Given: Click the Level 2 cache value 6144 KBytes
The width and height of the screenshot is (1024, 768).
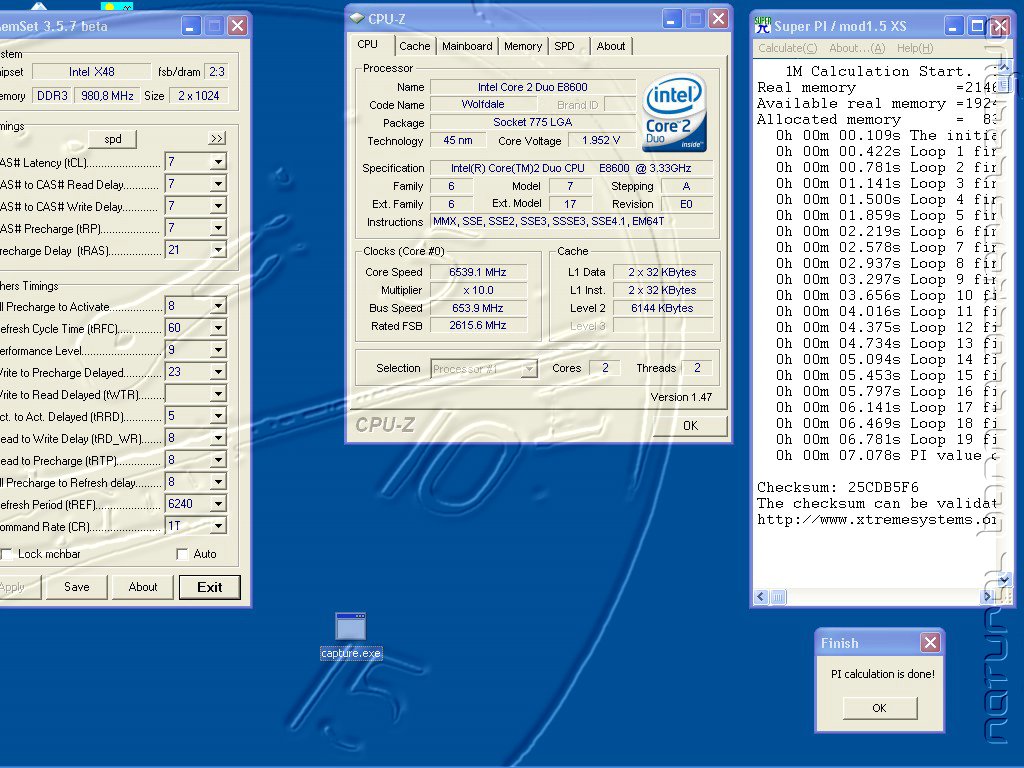Looking at the screenshot, I should tap(662, 308).
